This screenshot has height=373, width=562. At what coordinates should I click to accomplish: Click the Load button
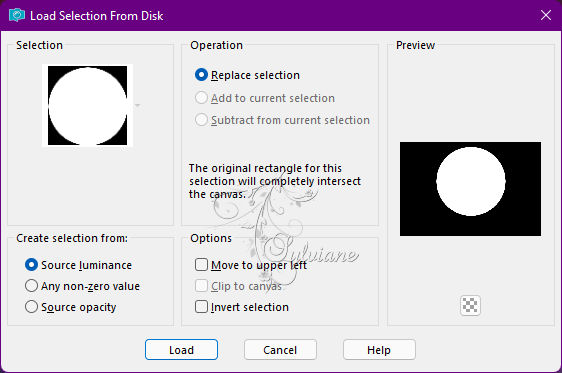click(x=181, y=350)
